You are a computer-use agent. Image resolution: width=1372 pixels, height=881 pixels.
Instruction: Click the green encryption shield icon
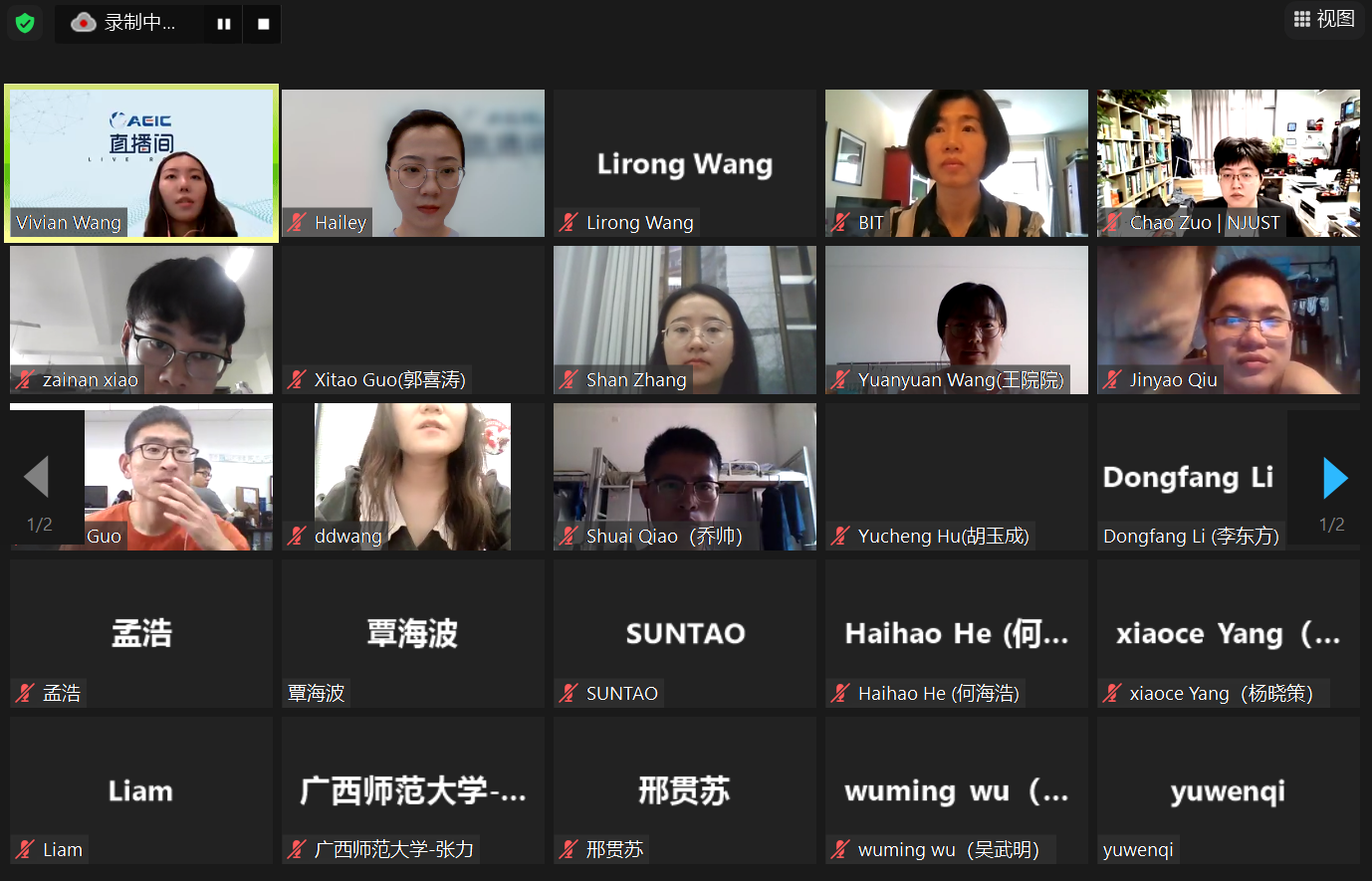coord(25,22)
